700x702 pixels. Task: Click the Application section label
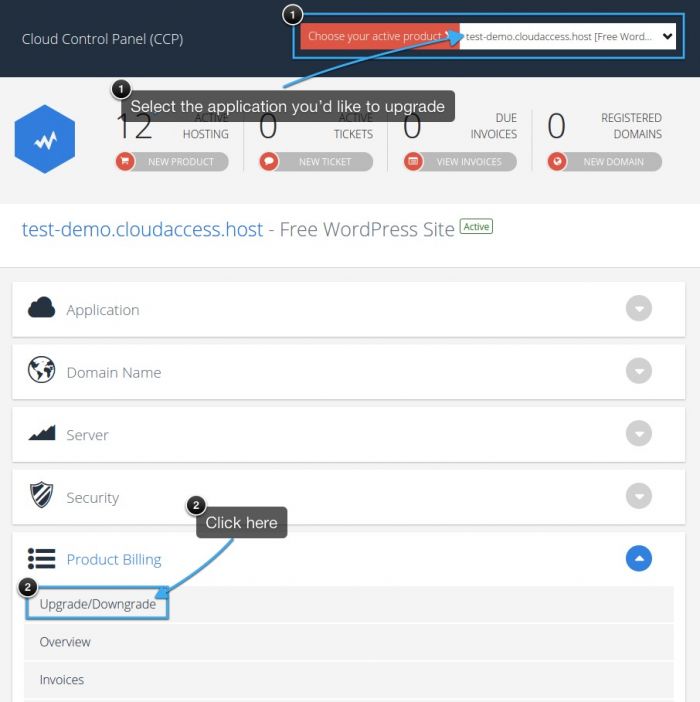point(103,310)
